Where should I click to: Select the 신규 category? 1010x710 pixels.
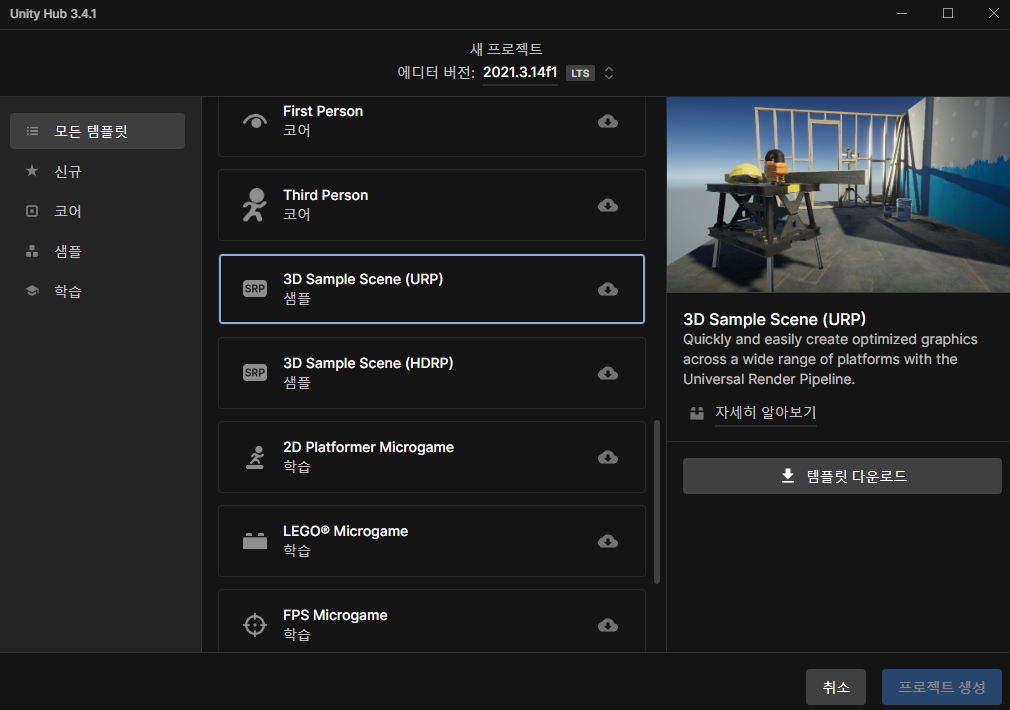point(97,171)
